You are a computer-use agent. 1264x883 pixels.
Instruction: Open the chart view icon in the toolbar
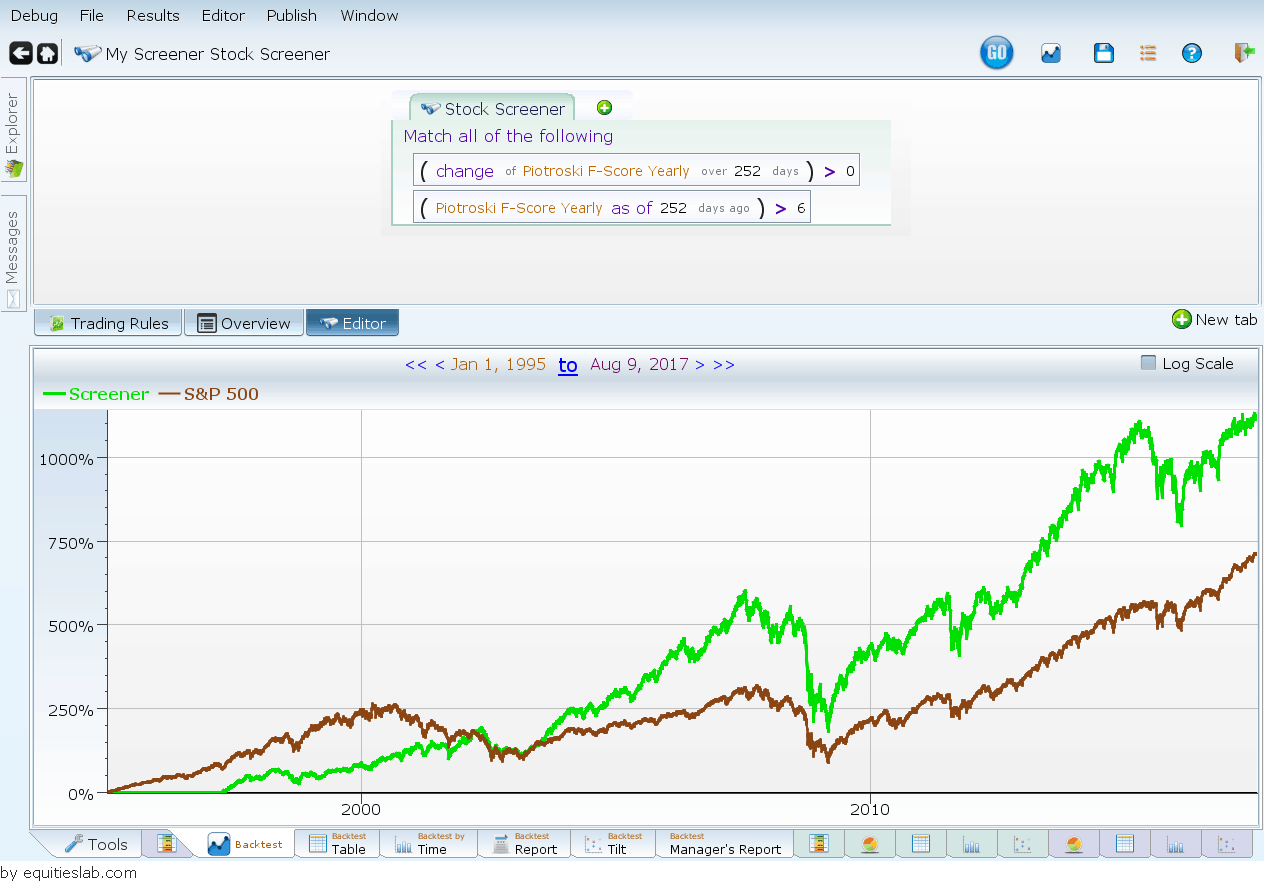coord(1050,52)
